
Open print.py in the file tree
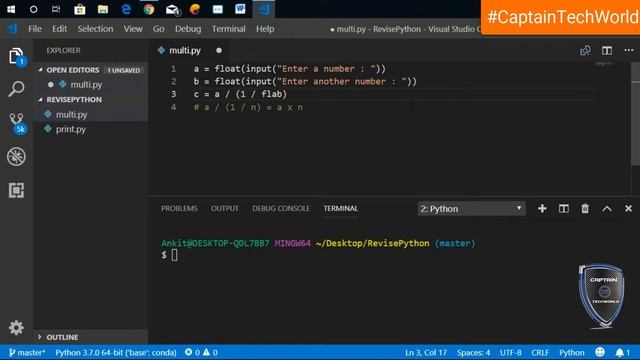click(x=71, y=129)
